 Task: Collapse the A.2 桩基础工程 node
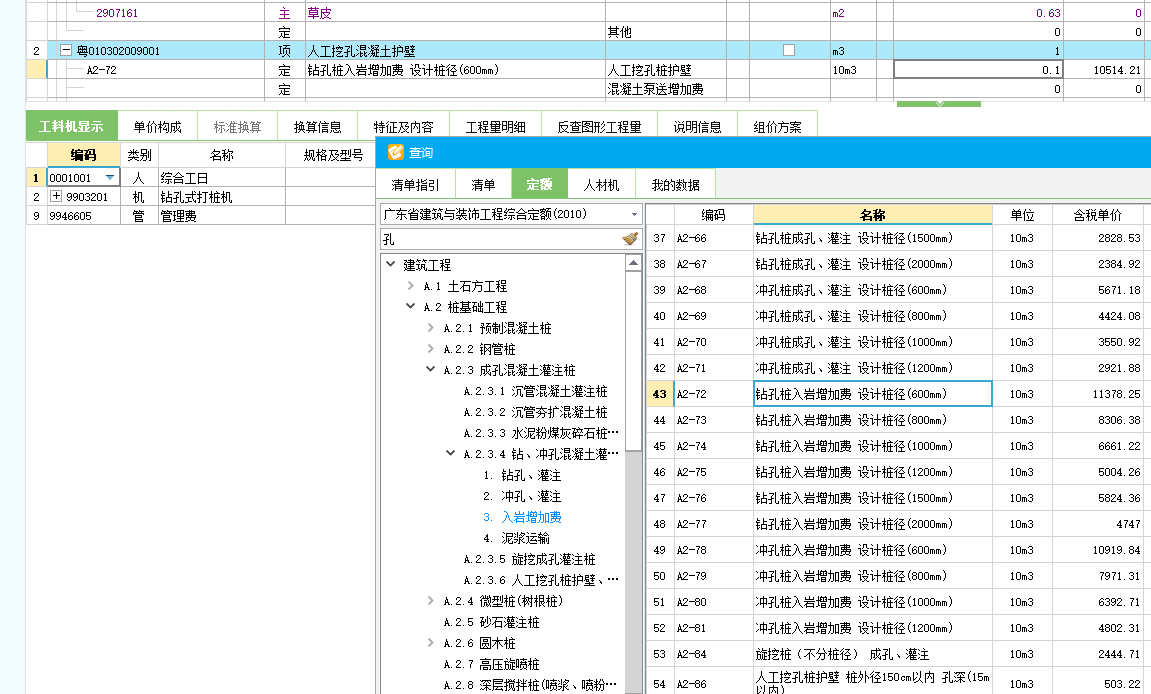point(410,306)
